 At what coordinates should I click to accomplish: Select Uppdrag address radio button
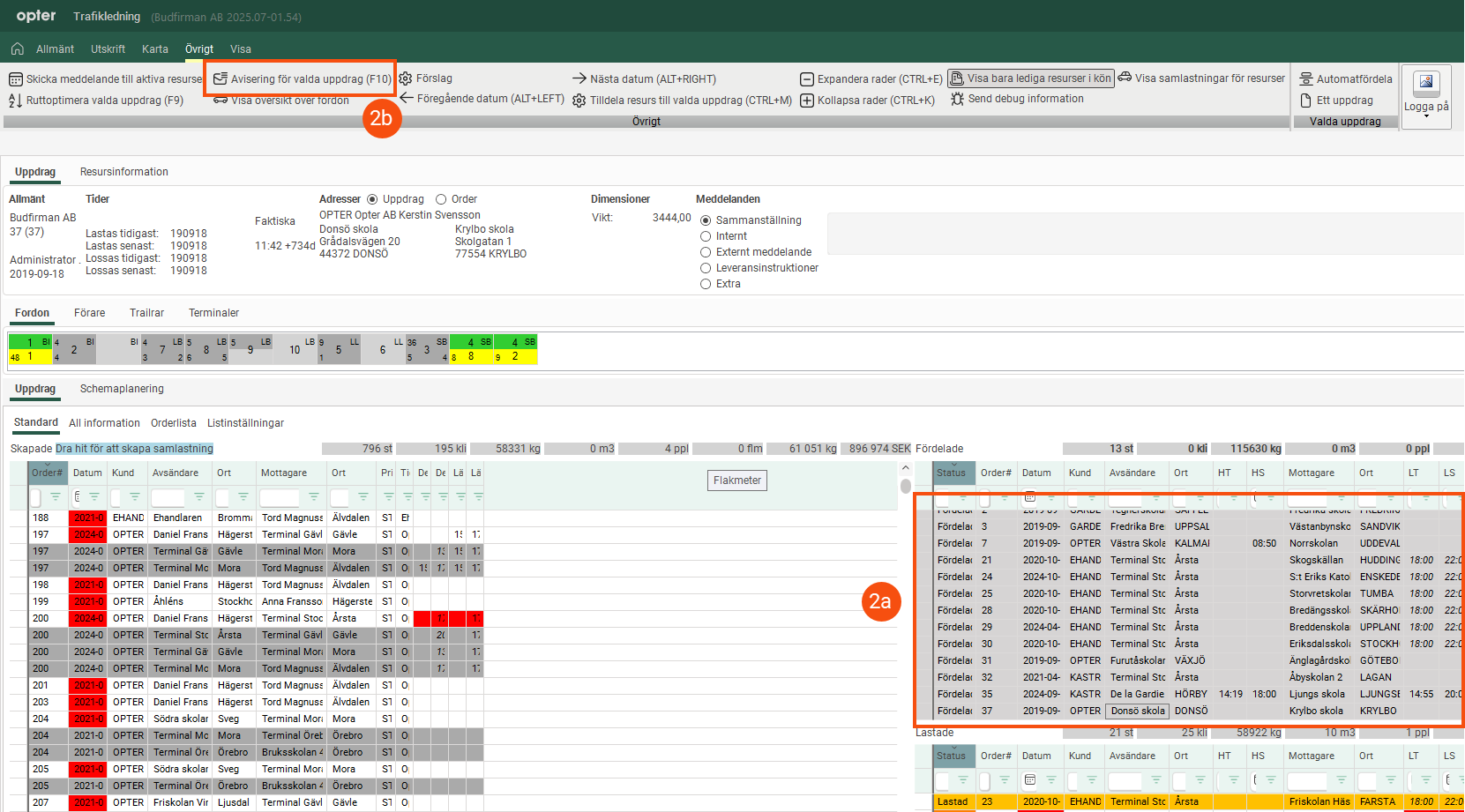pyautogui.click(x=372, y=199)
